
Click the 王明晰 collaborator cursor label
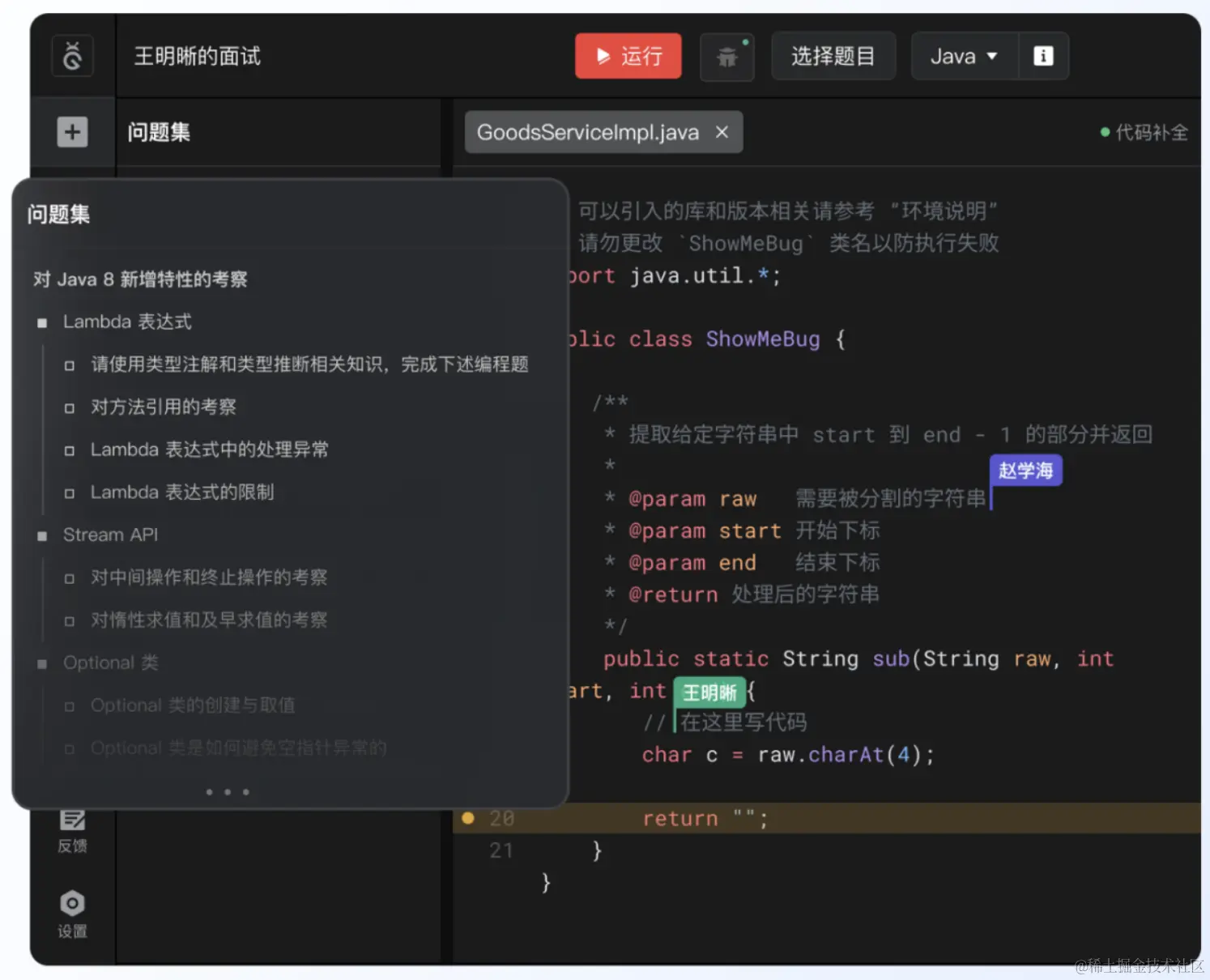709,692
